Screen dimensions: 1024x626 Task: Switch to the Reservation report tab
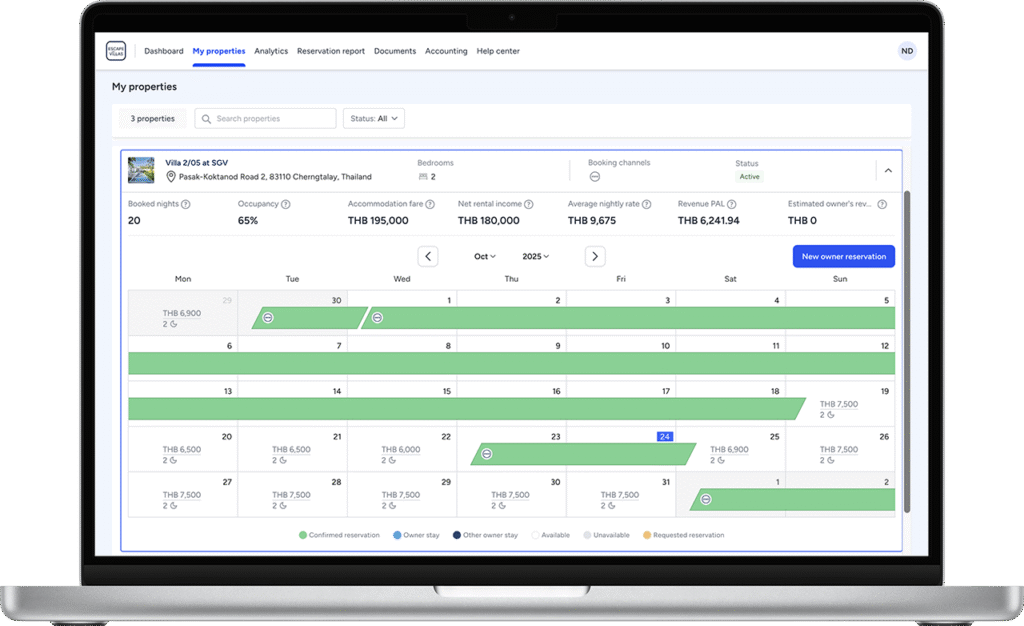click(x=330, y=51)
